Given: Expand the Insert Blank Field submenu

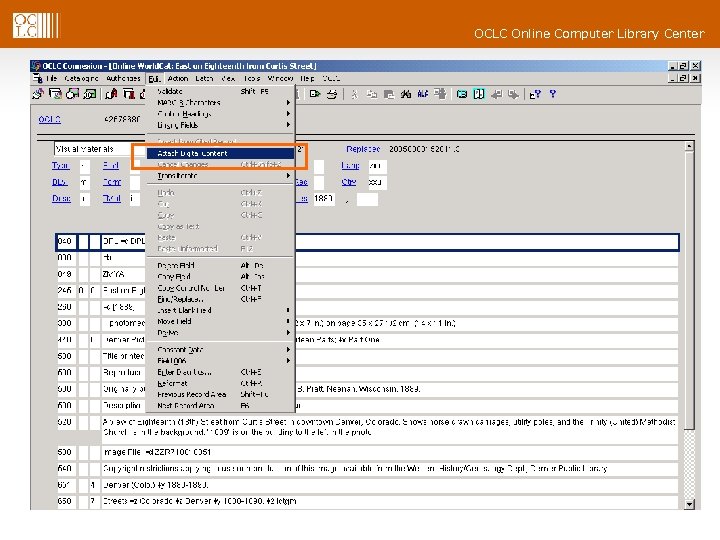Looking at the screenshot, I should click(184, 310).
